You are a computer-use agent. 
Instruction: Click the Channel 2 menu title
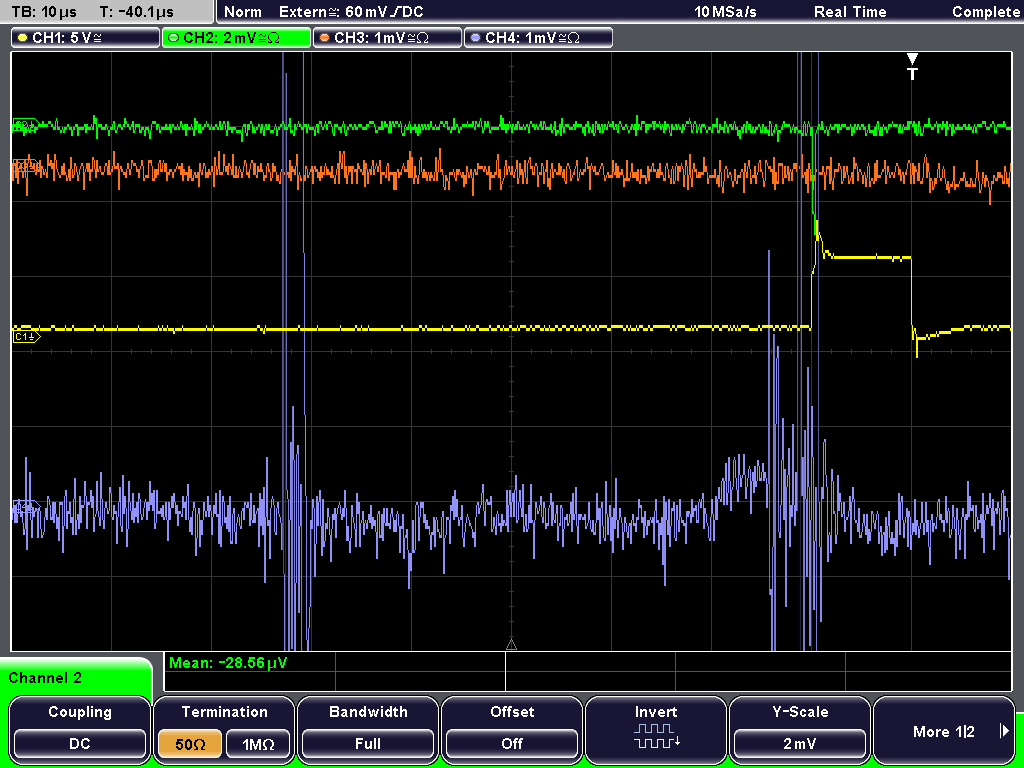pyautogui.click(x=45, y=678)
